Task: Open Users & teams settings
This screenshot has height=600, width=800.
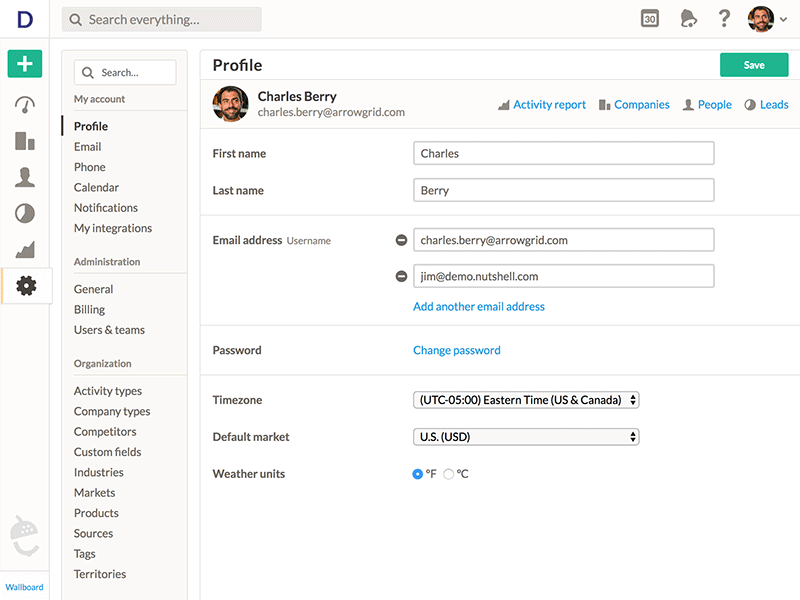Action: click(x=109, y=330)
